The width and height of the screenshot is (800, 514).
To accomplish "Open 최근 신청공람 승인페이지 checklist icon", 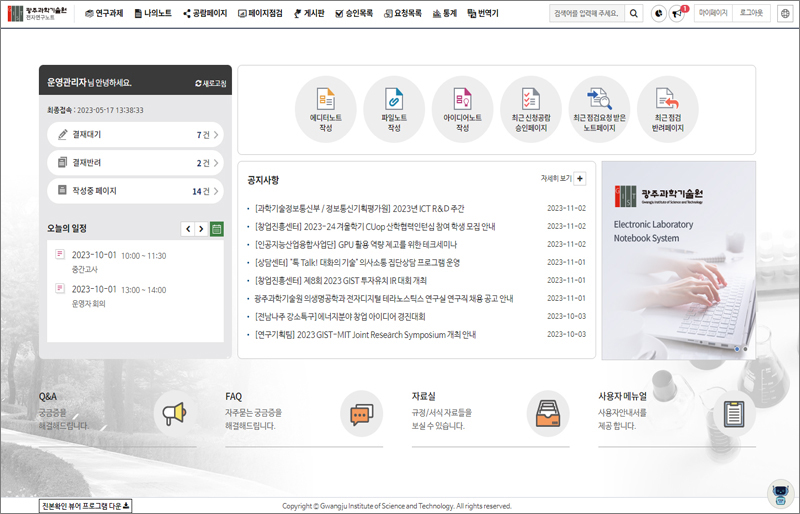I will [x=530, y=100].
